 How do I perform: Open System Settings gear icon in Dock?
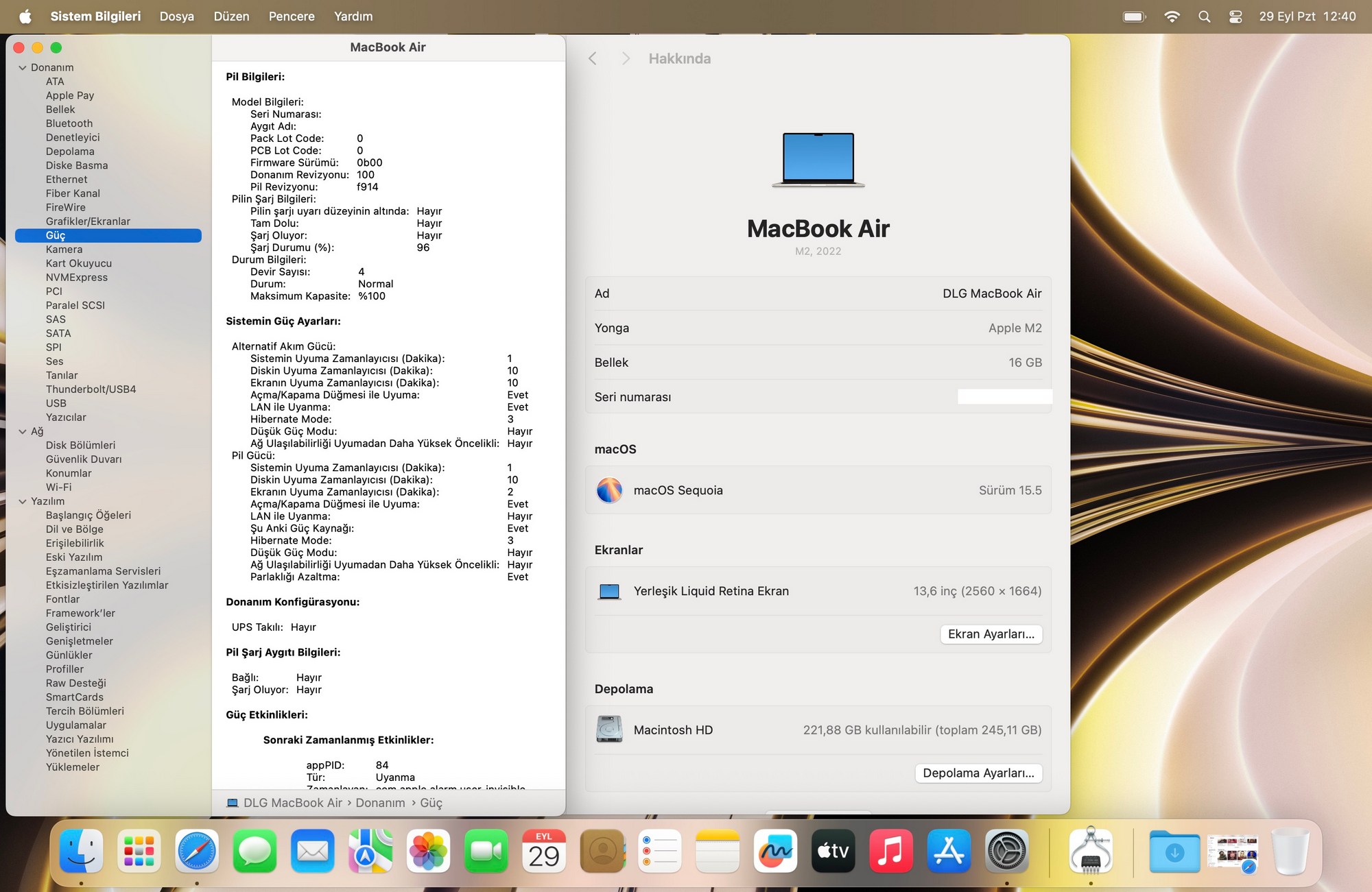[1006, 852]
